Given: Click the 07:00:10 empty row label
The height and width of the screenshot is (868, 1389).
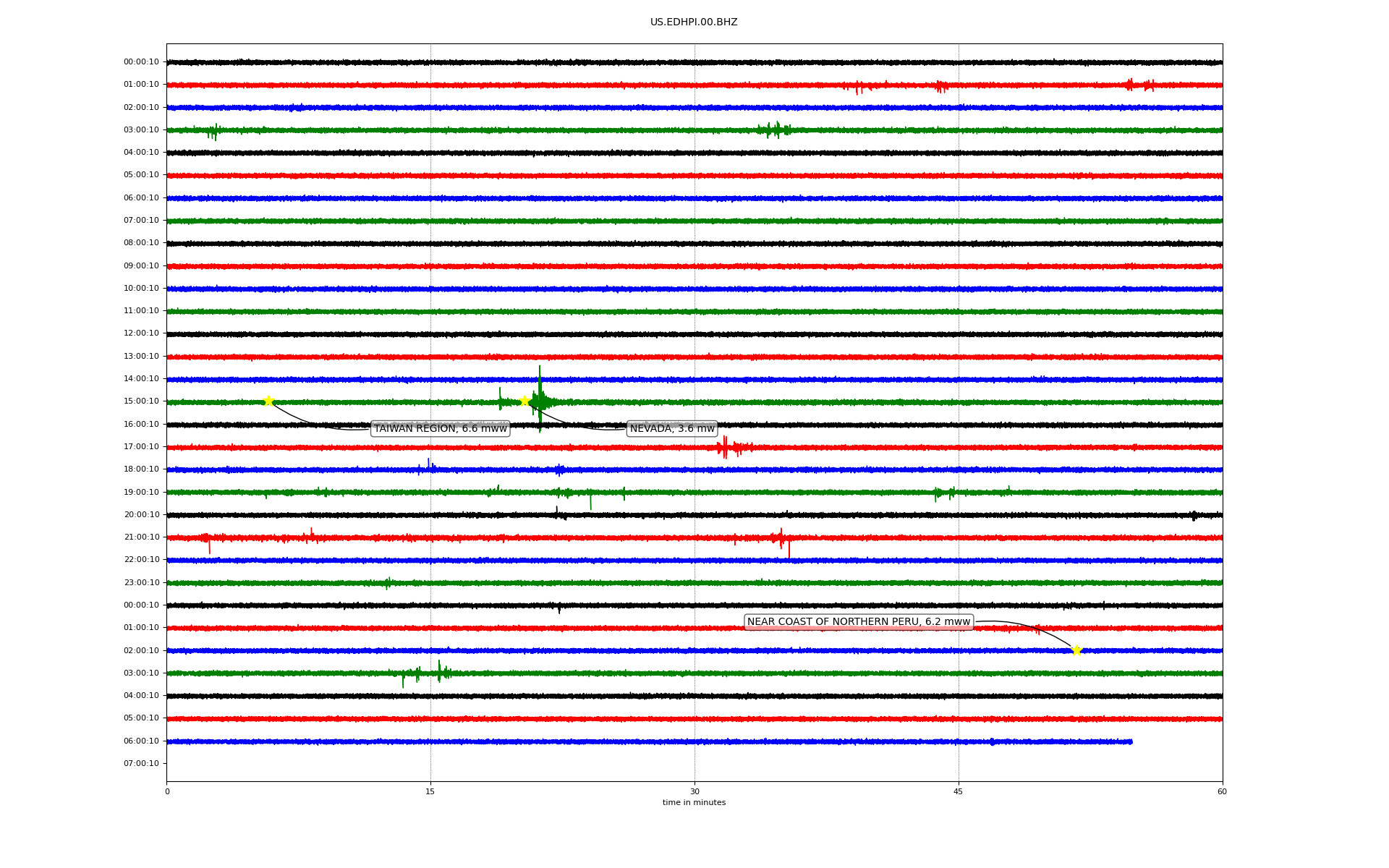Looking at the screenshot, I should (x=141, y=764).
